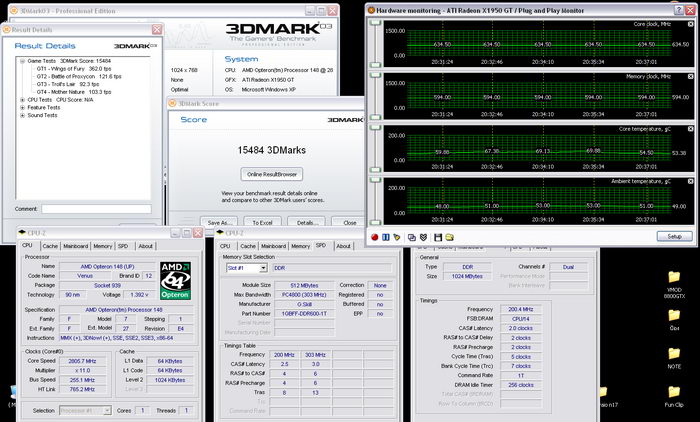The image size is (700, 422).
Task: Collapse the Game Tests tree node
Action: coord(22,61)
